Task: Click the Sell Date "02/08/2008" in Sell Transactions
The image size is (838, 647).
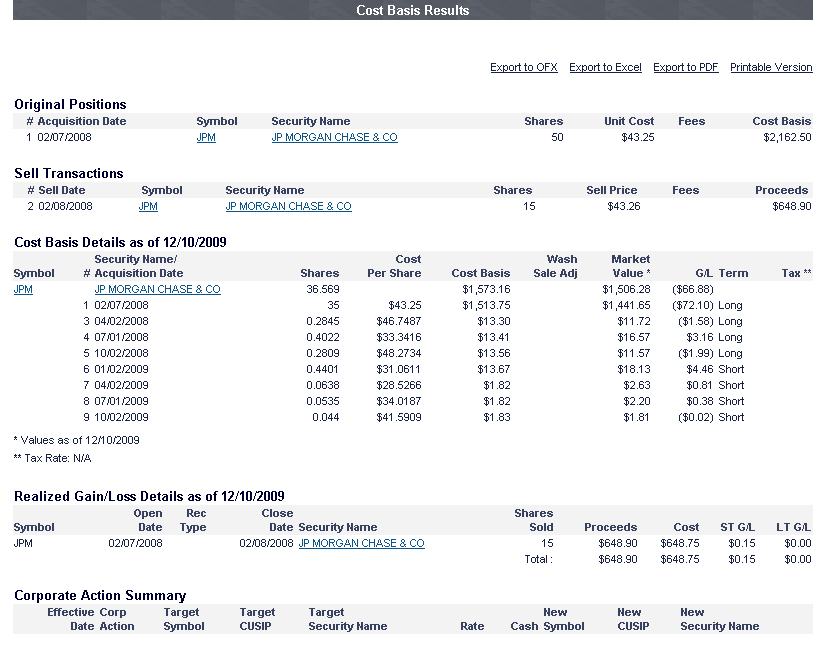Action: [x=65, y=206]
